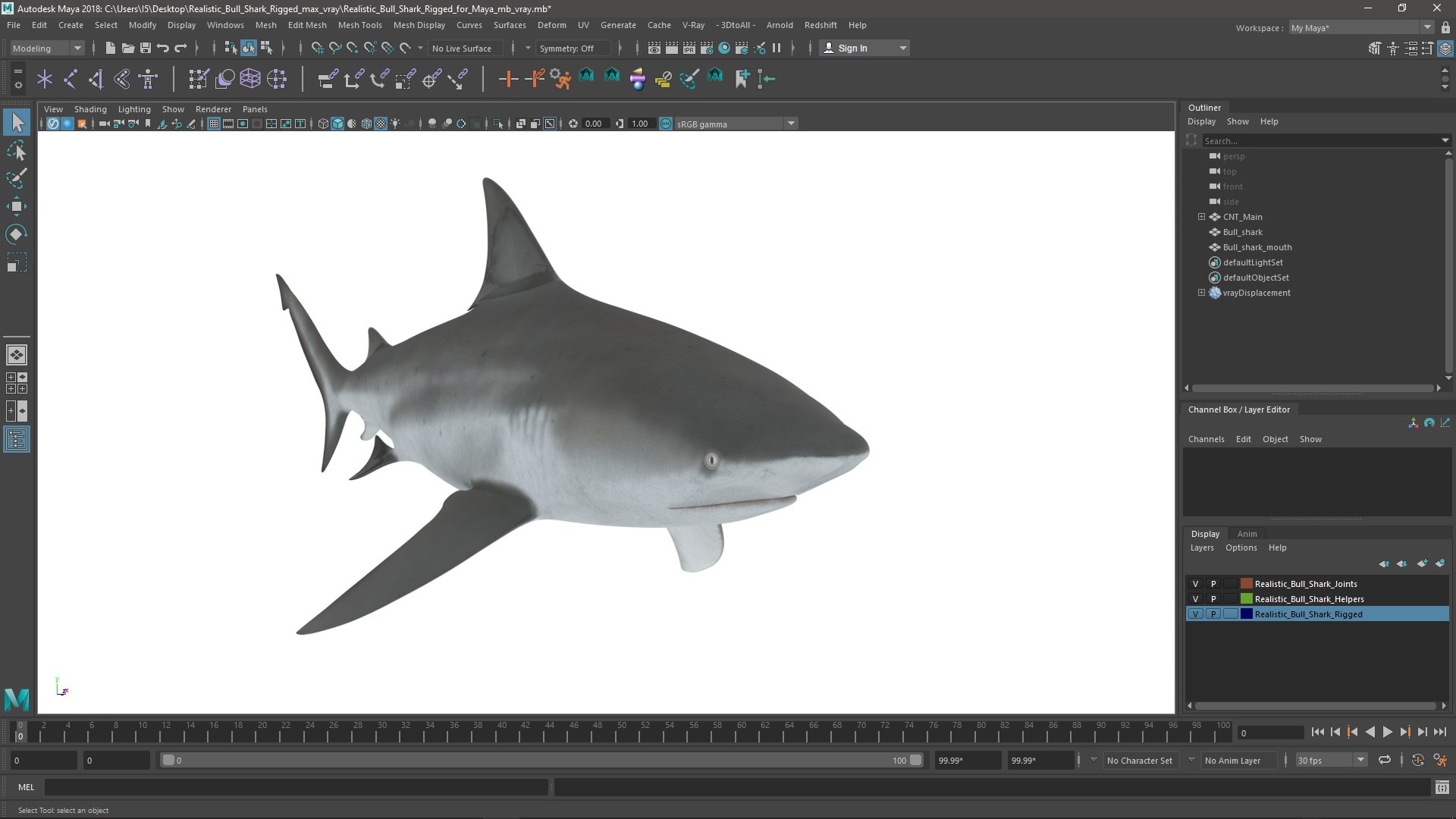Click the Sign In button
The image size is (1456, 819).
coord(864,48)
